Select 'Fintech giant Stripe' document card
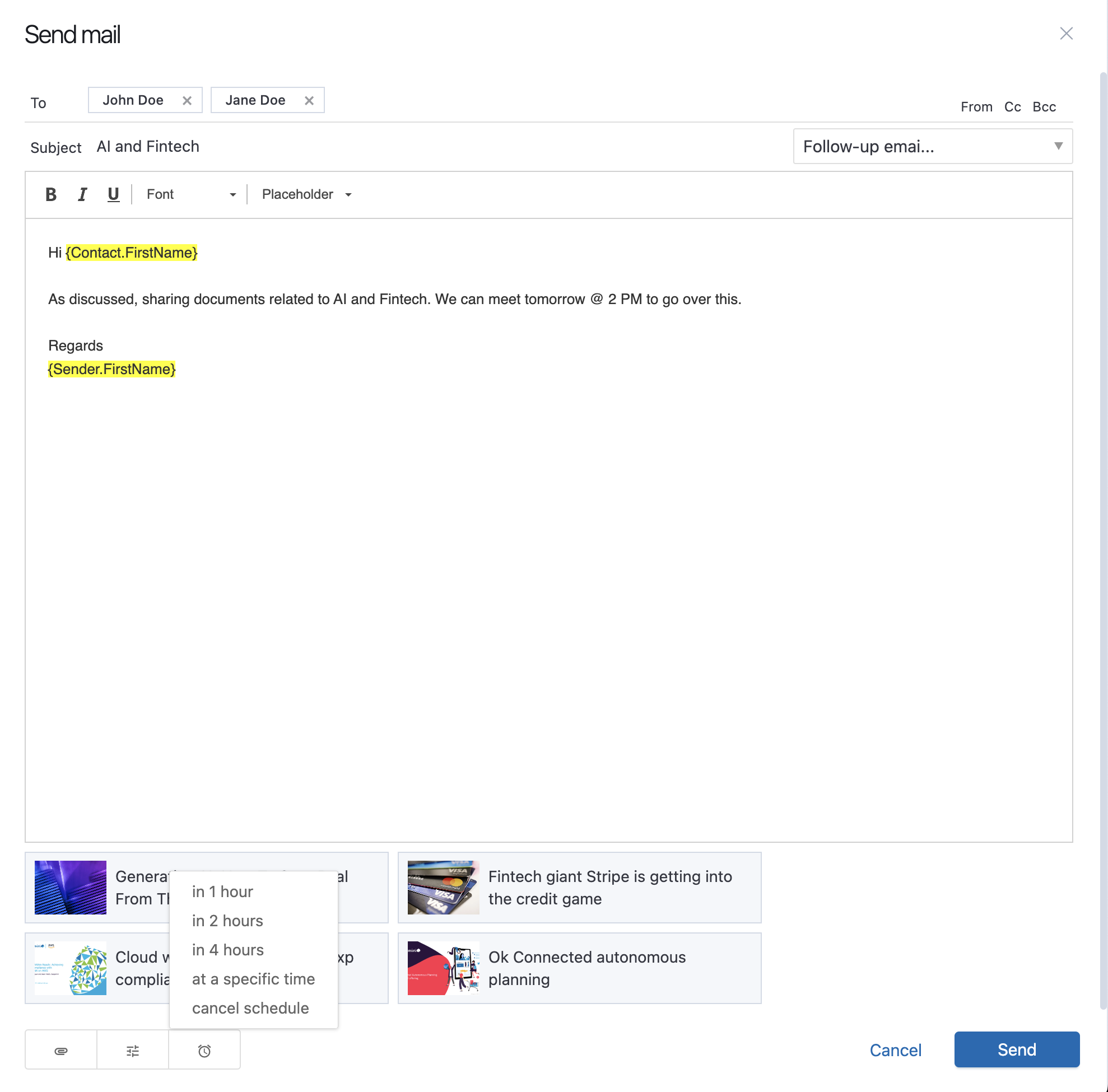 click(579, 888)
